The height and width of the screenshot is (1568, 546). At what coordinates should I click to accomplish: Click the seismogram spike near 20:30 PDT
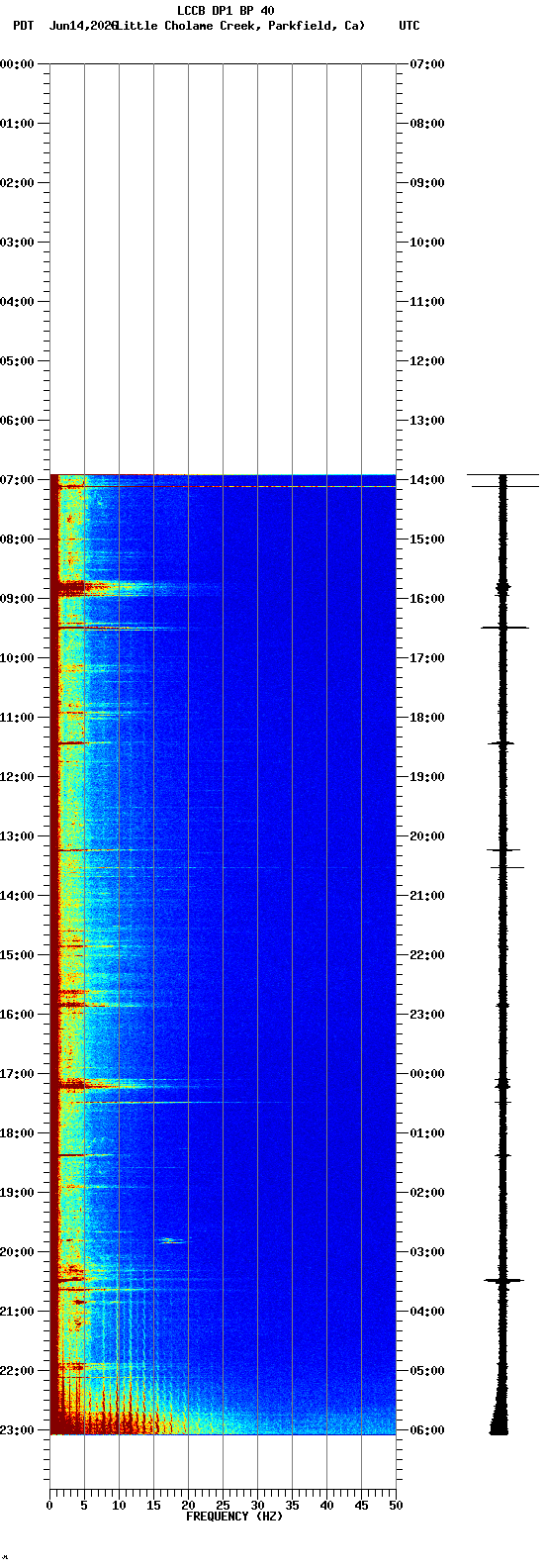(x=503, y=1280)
